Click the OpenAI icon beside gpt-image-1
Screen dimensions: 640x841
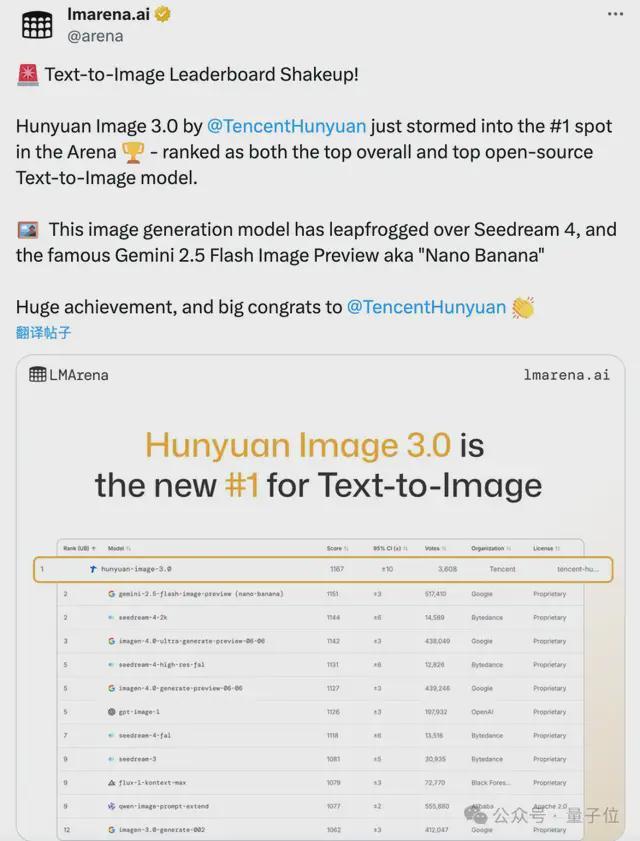[112, 712]
